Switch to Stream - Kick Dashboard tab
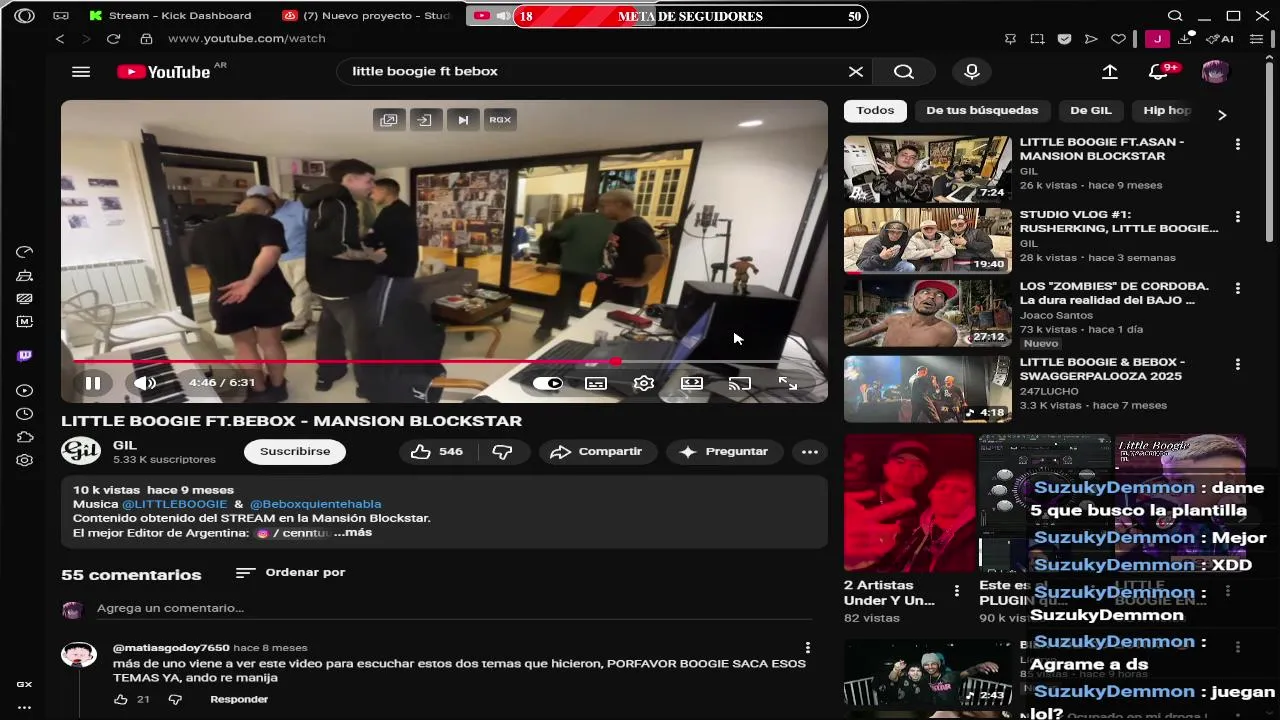 click(170, 16)
